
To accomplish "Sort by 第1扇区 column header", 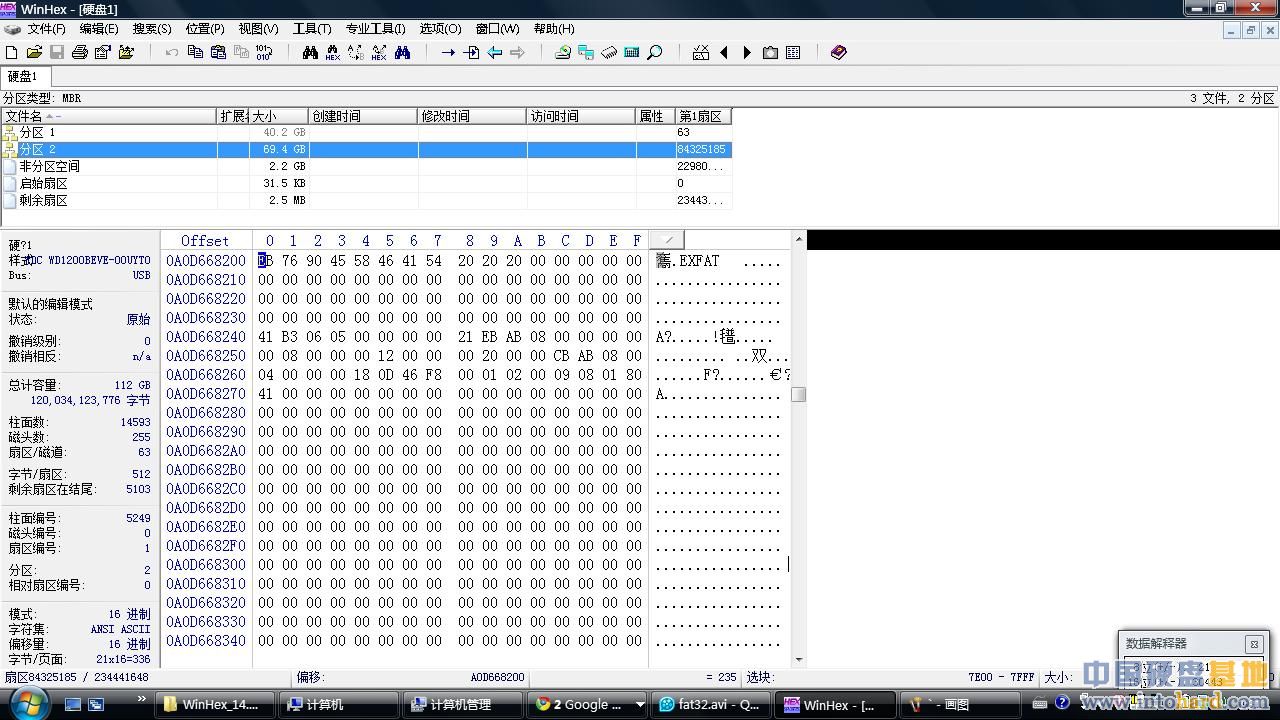I will coord(704,116).
